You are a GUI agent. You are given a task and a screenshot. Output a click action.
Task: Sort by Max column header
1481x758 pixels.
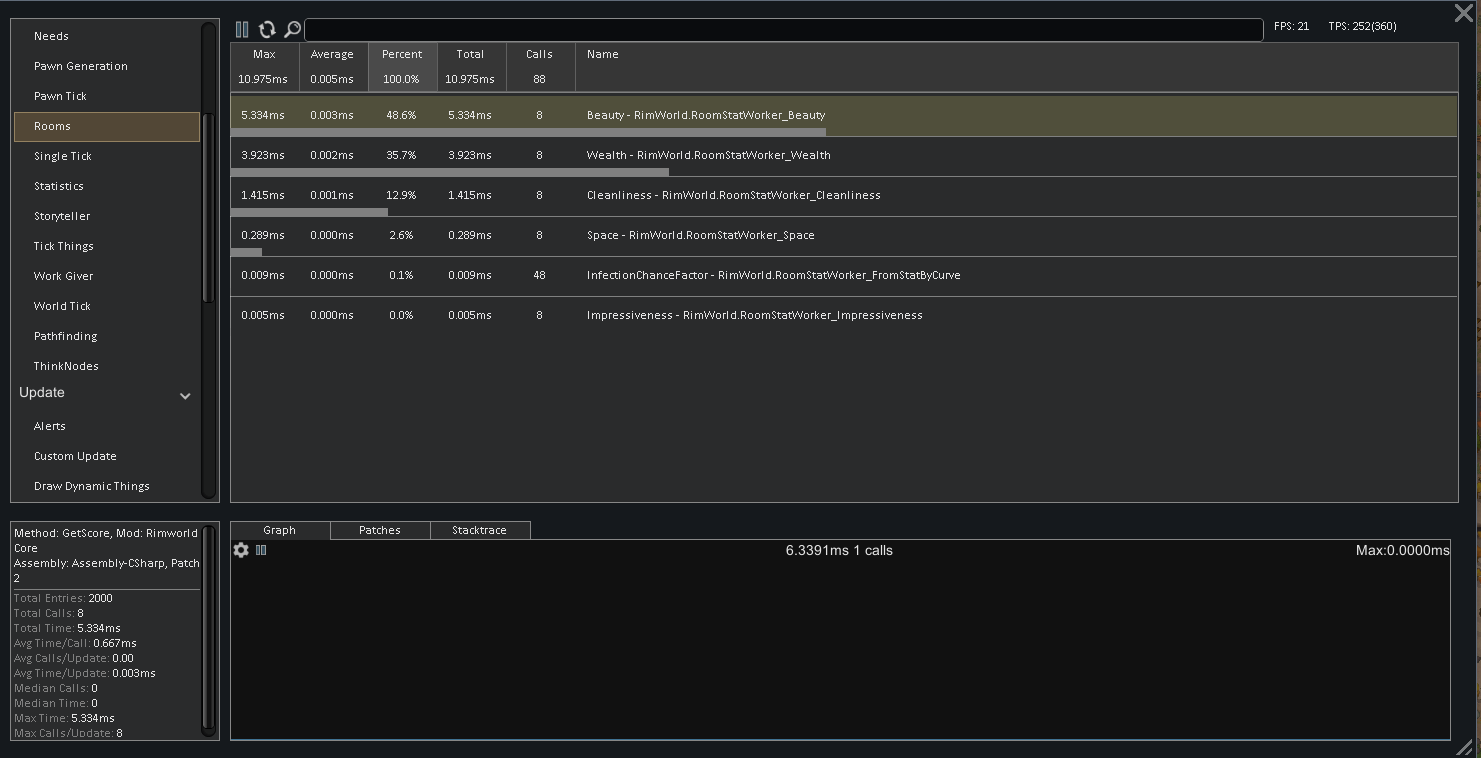[x=264, y=67]
